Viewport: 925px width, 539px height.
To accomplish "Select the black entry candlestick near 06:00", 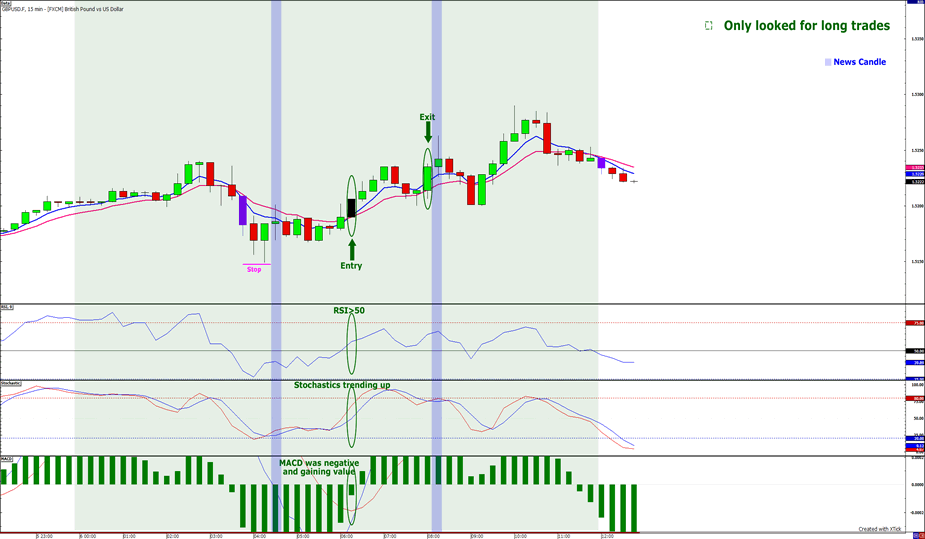I will (x=352, y=208).
